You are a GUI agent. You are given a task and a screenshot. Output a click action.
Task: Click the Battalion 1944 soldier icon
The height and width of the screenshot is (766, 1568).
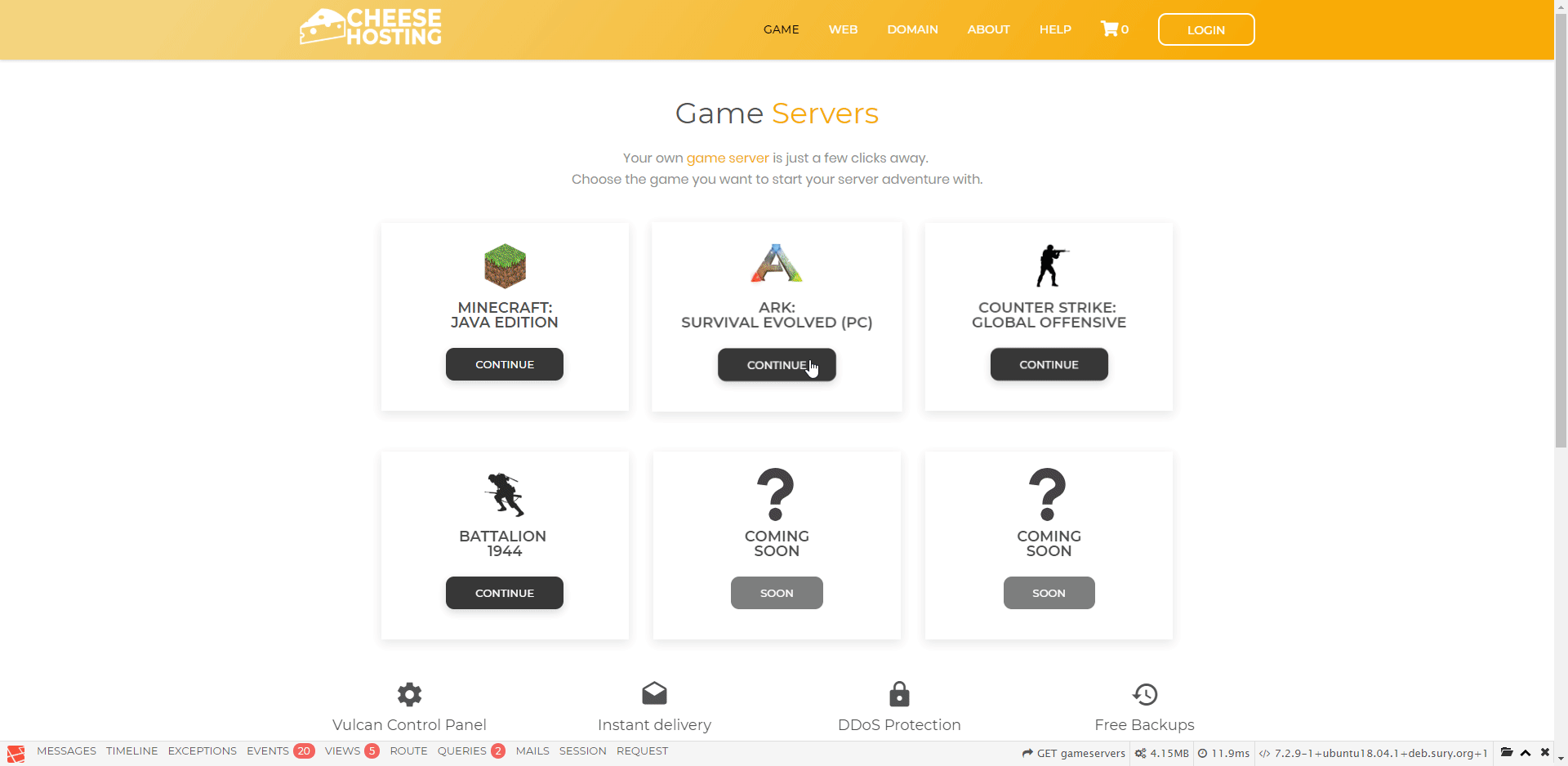point(505,494)
